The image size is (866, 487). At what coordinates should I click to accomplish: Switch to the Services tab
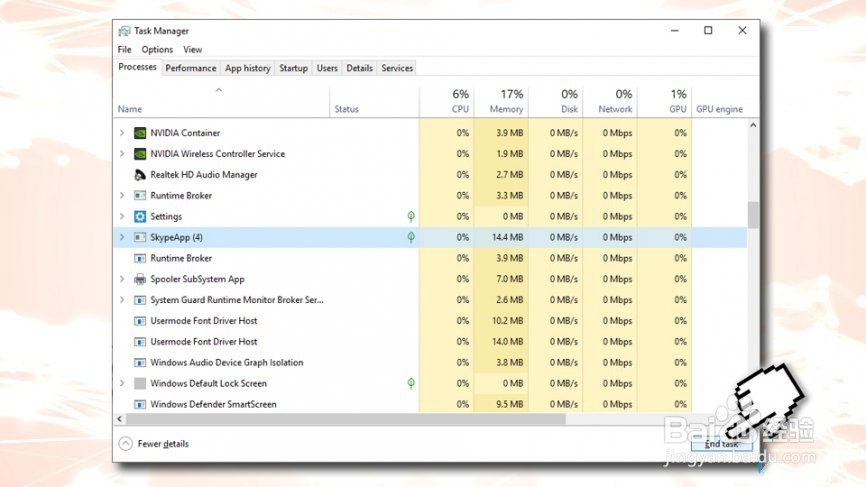tap(397, 68)
